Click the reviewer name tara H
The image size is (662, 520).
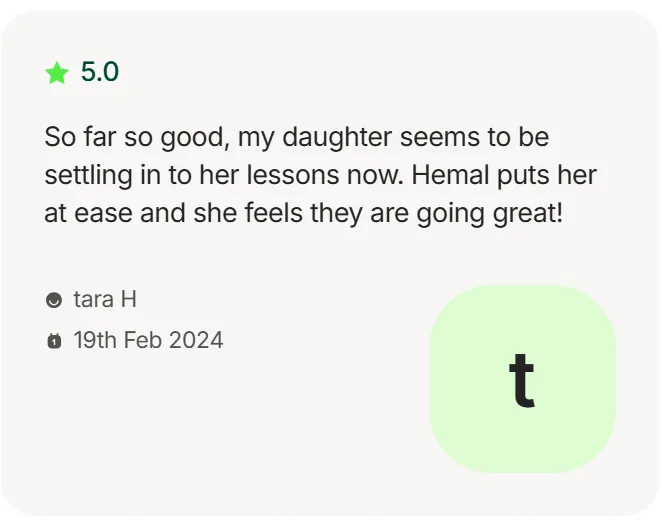click(105, 299)
